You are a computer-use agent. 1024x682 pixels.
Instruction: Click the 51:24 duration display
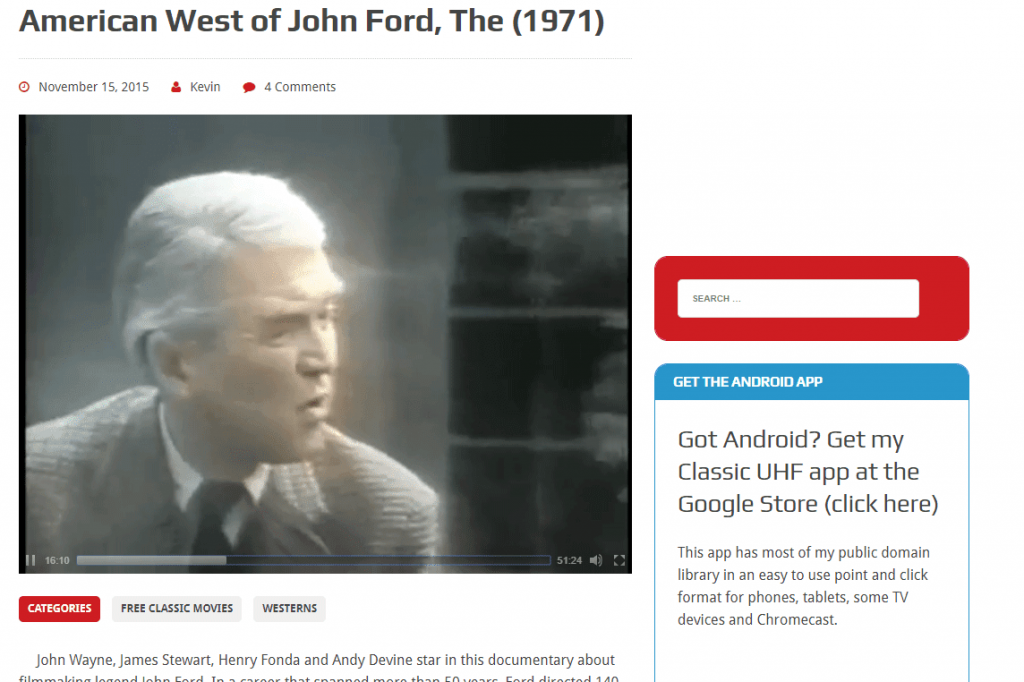[x=569, y=560]
